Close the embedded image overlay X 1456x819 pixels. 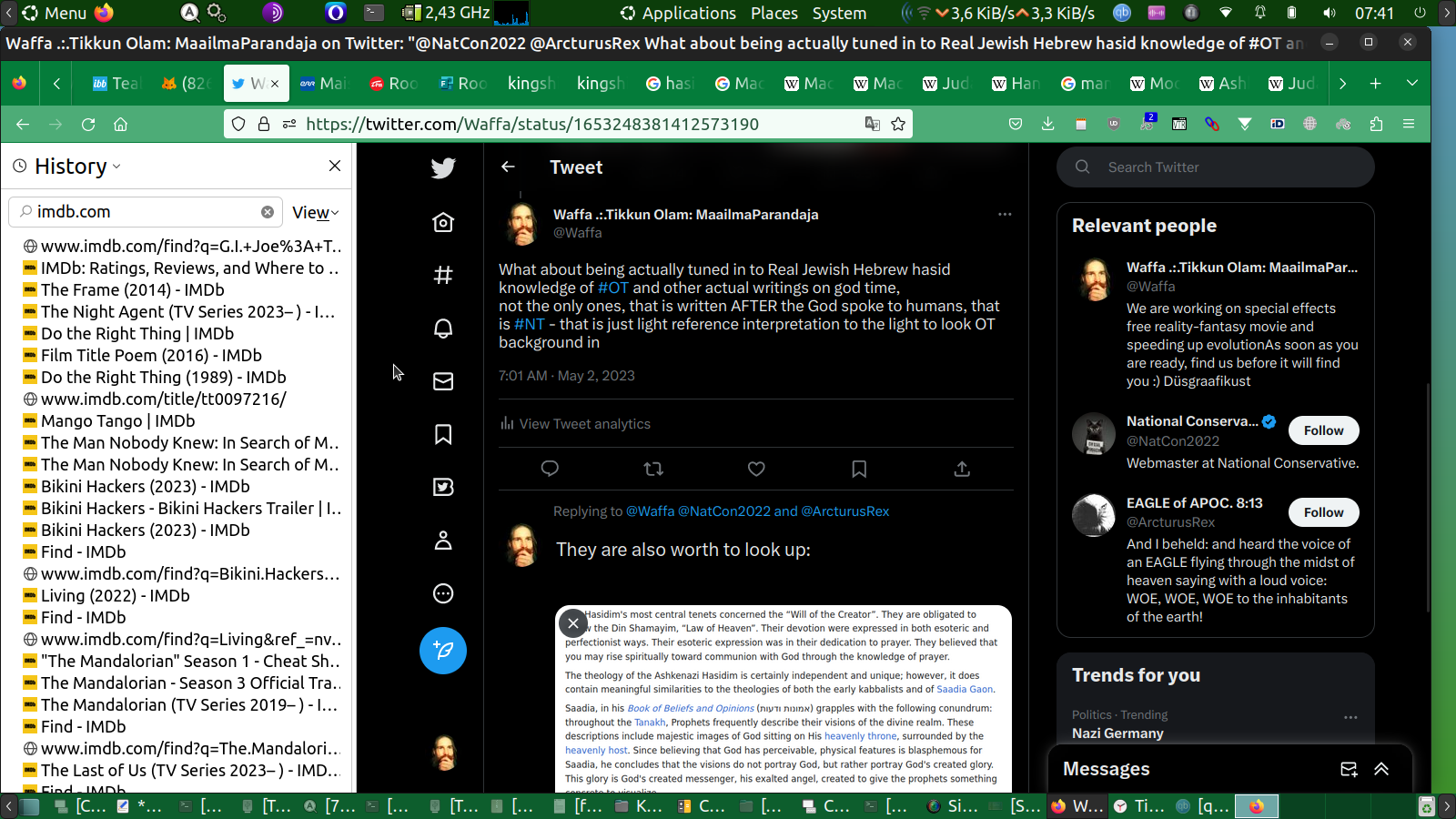(x=573, y=623)
